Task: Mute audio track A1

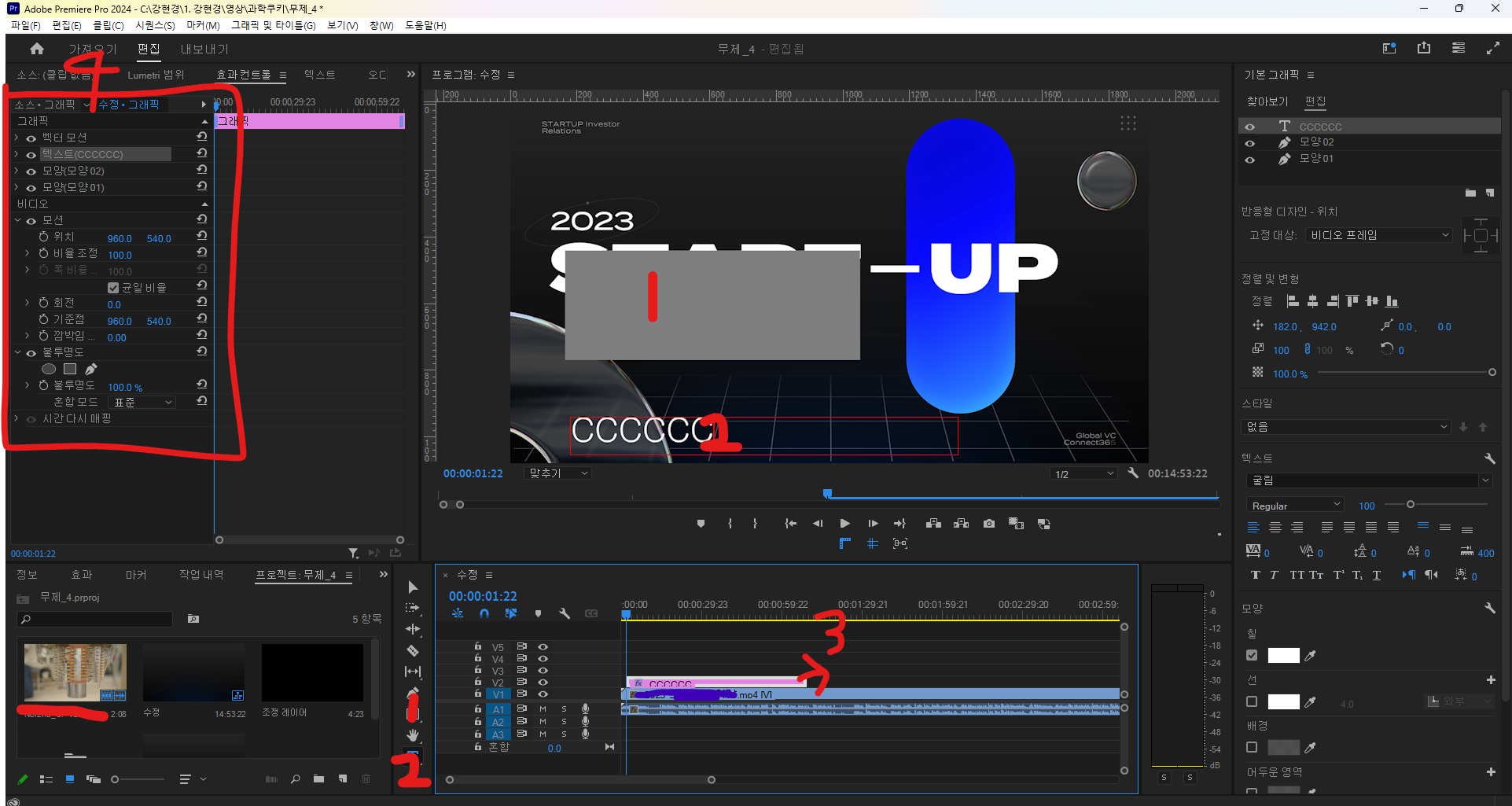Action: 543,709
